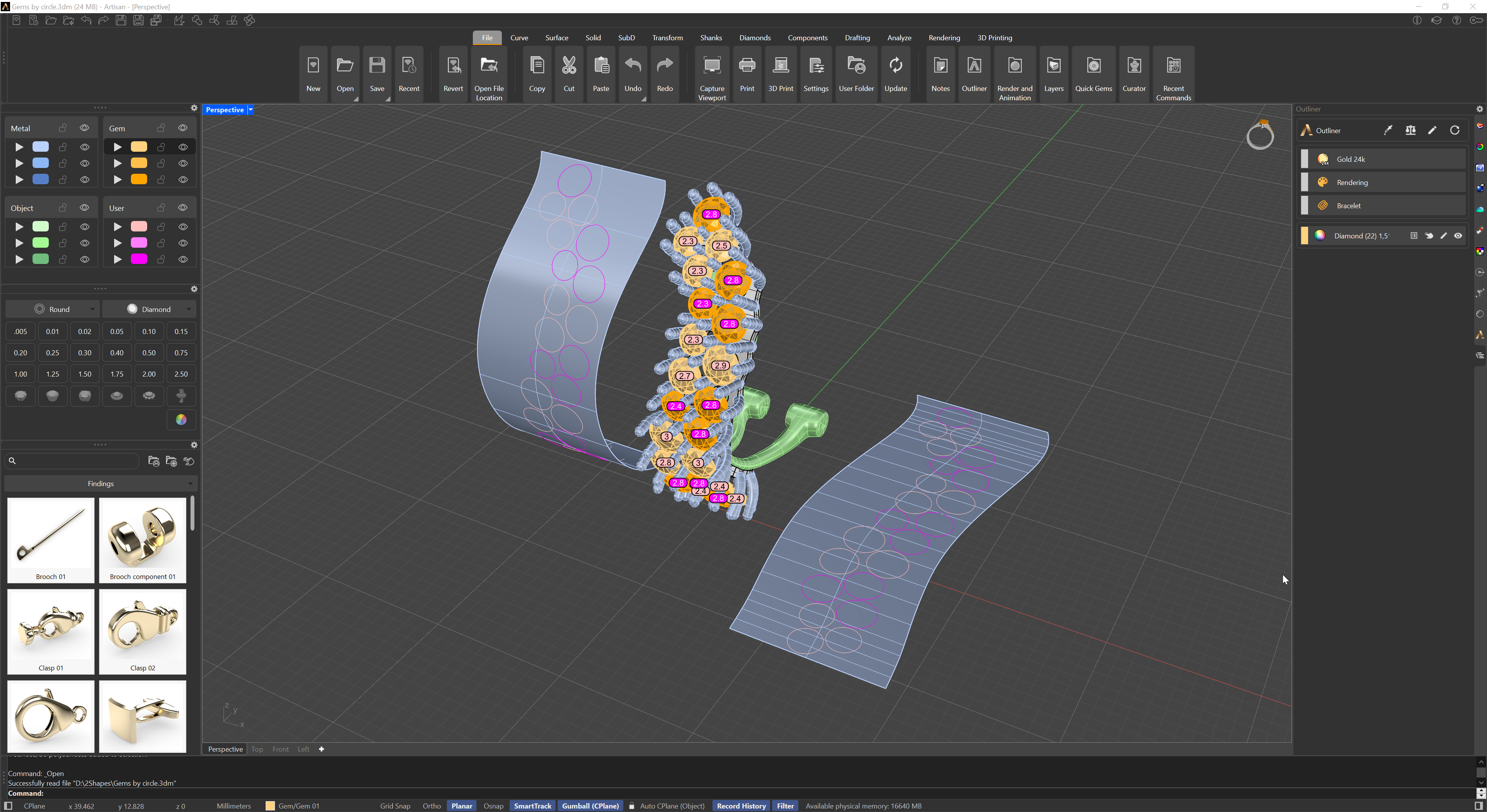Expand the Findings category dropdown
Image resolution: width=1487 pixels, height=812 pixels.
tap(101, 484)
